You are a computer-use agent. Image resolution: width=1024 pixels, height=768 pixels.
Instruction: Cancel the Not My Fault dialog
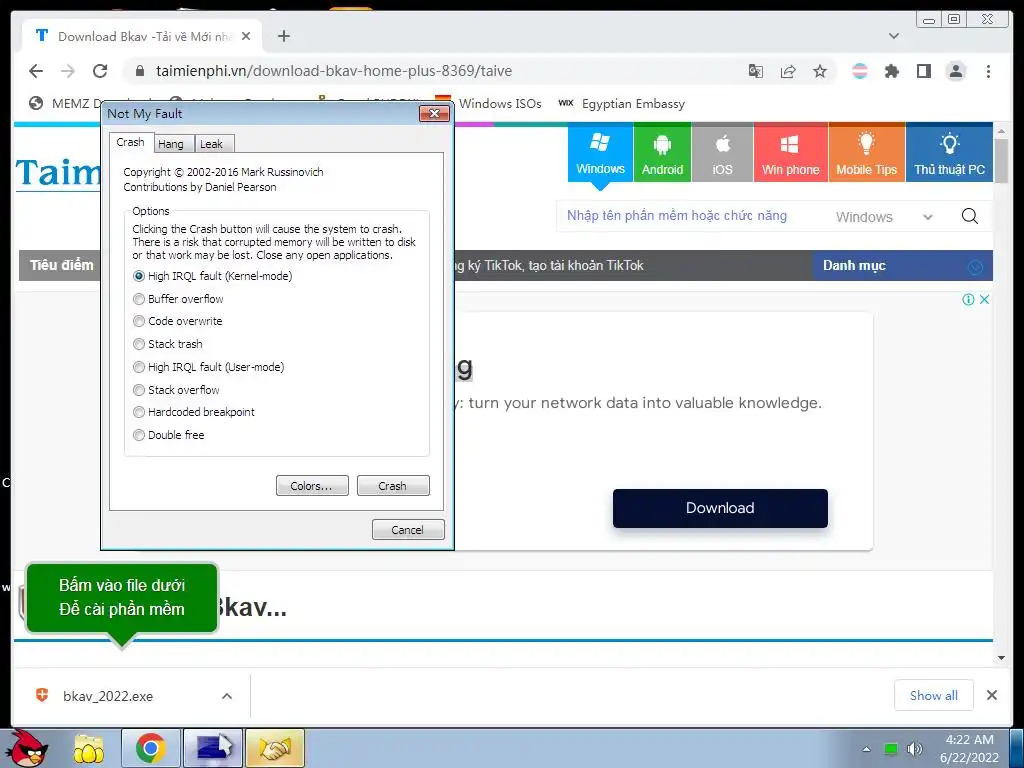pos(408,530)
